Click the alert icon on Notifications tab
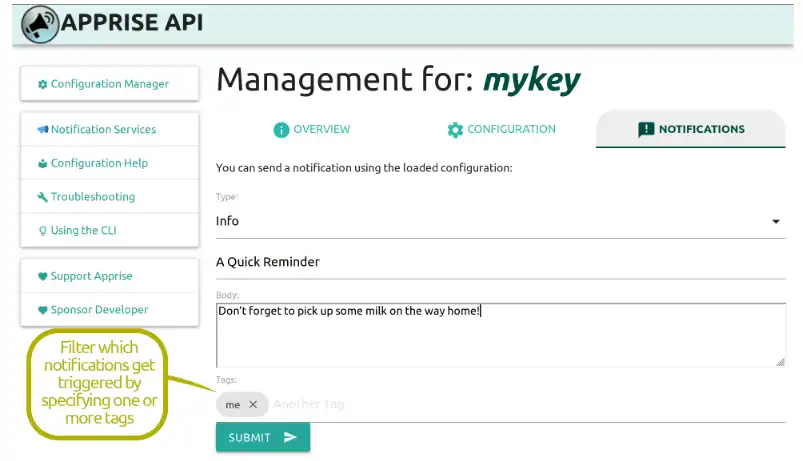 point(646,130)
